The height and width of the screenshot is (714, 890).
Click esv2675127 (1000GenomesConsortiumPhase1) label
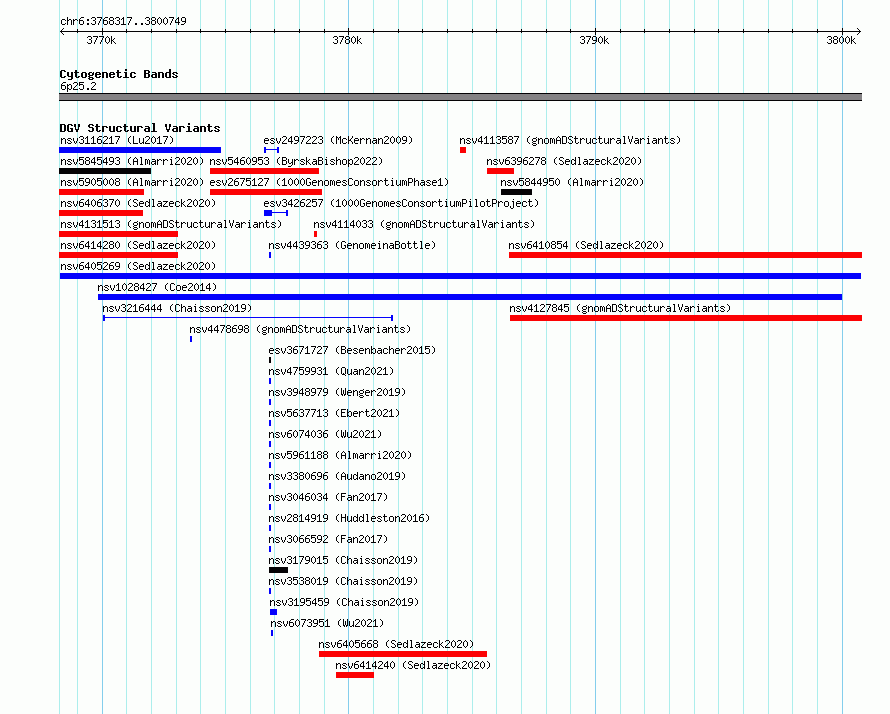click(329, 182)
